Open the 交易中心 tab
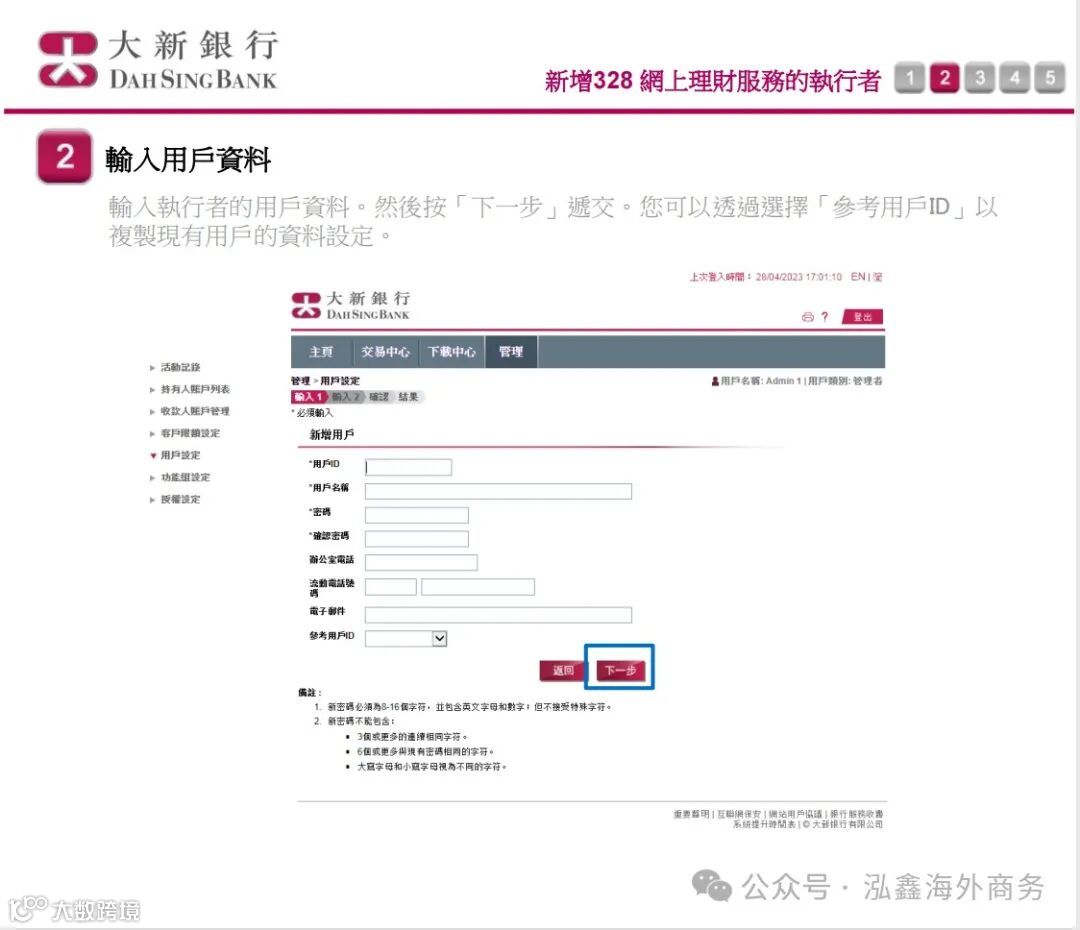 point(386,352)
